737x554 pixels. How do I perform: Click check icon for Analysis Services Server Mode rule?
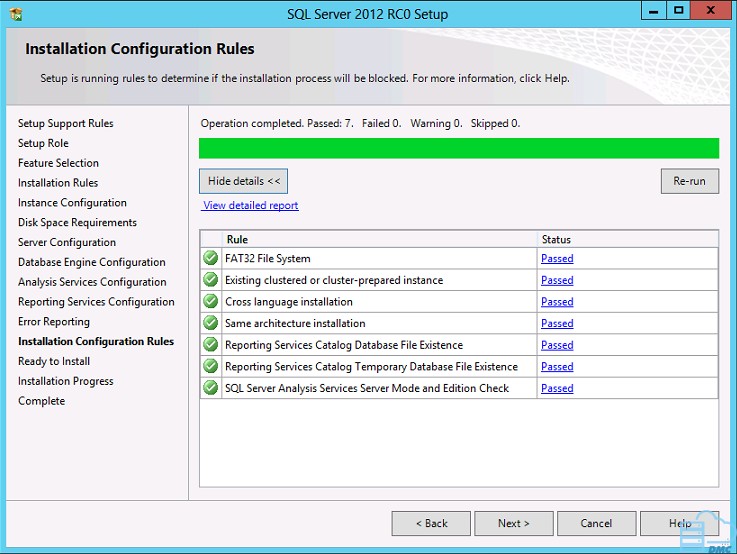coord(211,388)
